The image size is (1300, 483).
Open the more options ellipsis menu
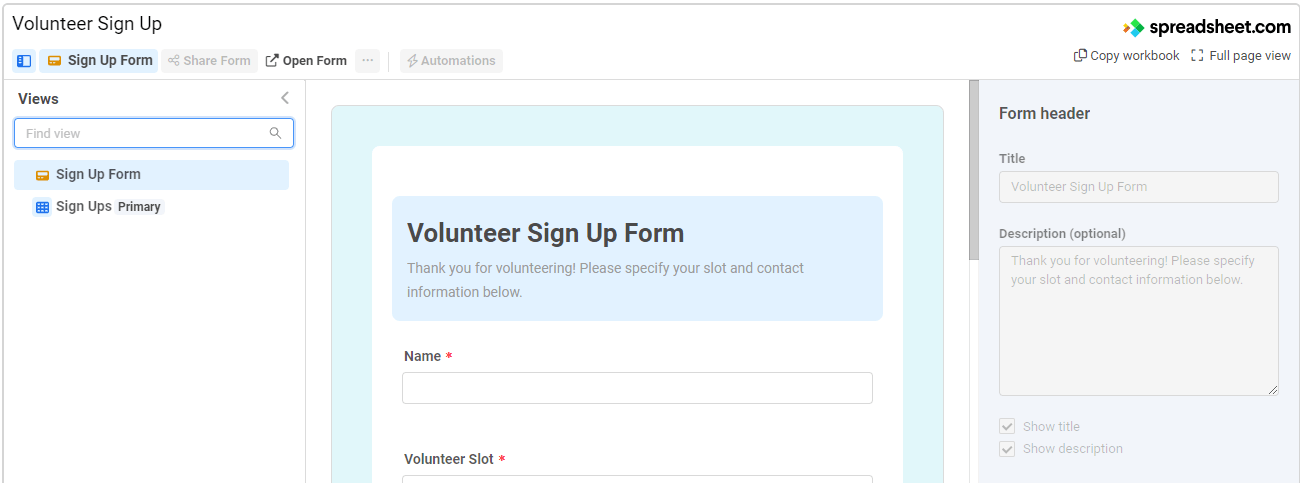368,61
